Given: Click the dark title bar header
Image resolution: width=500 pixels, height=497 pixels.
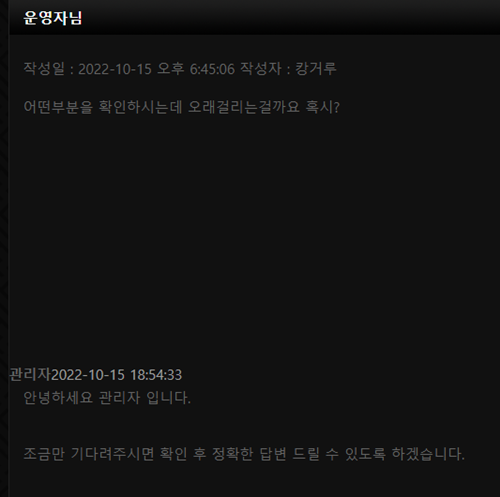Looking at the screenshot, I should [255, 17].
